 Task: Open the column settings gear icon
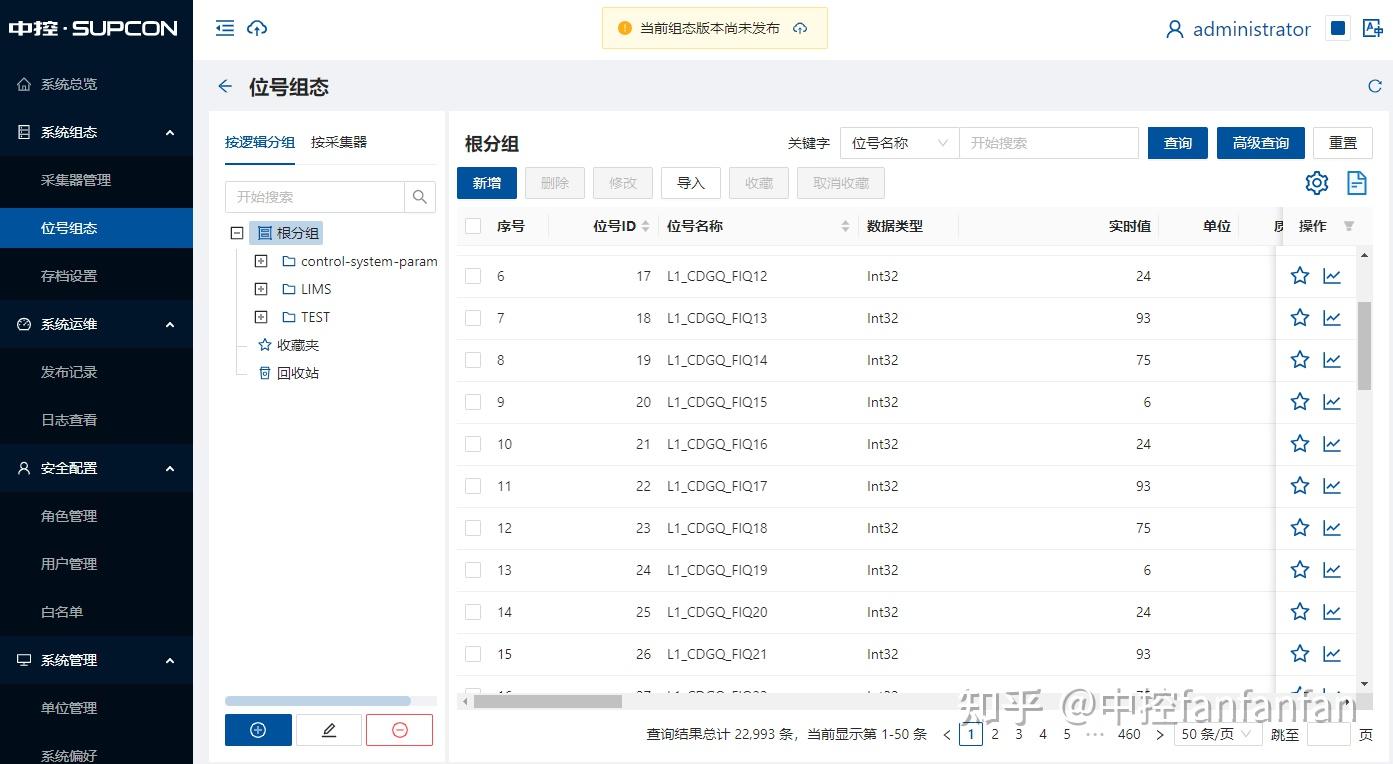1316,183
